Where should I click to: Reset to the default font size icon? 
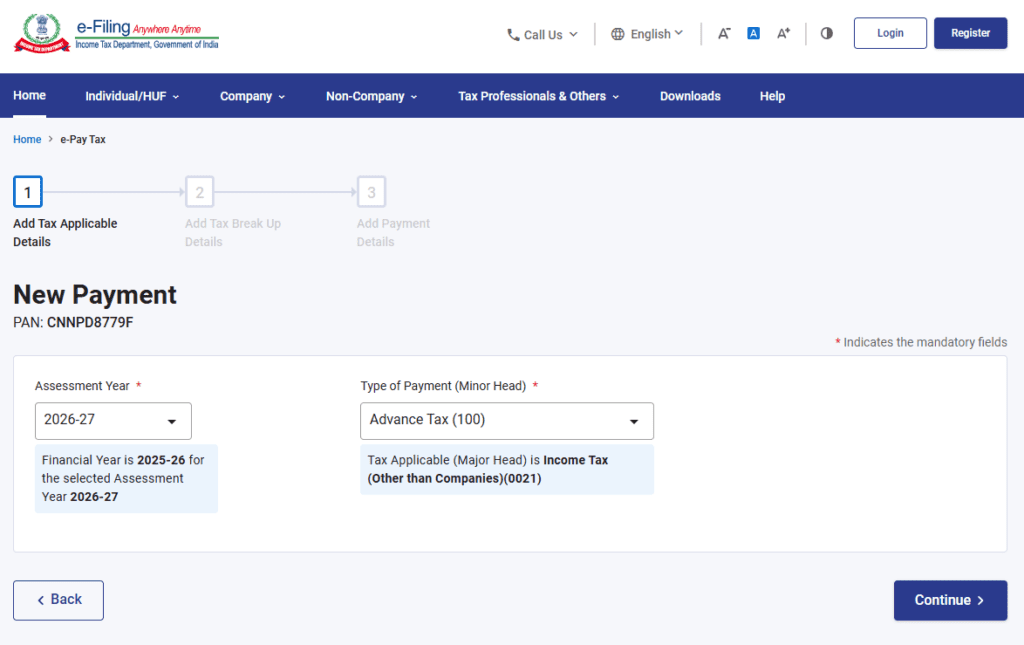point(754,34)
